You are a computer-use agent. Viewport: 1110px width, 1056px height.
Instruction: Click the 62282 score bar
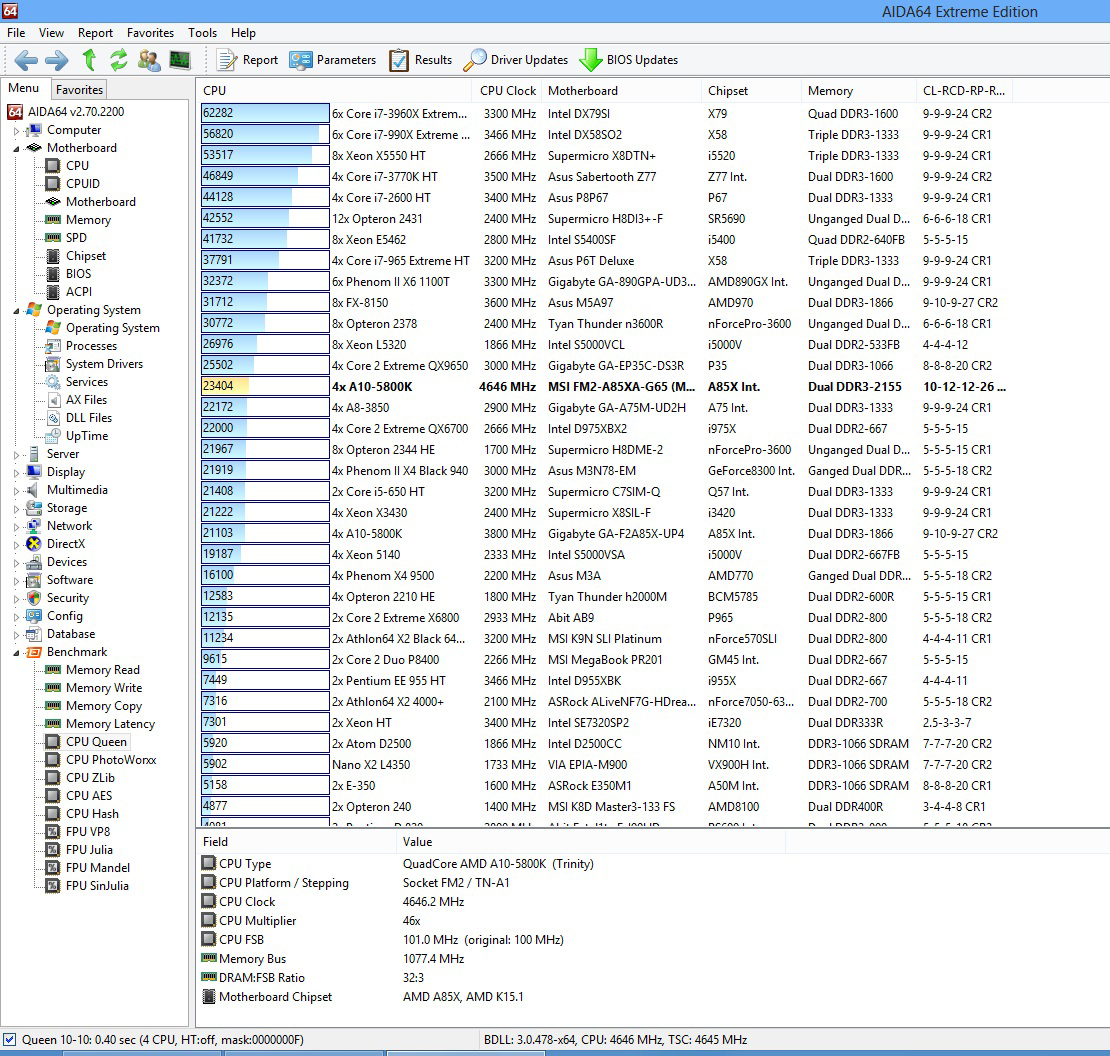point(265,113)
